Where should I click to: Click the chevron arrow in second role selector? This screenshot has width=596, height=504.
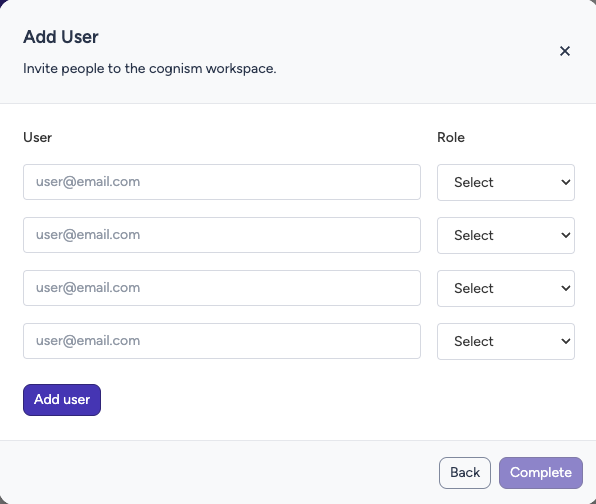pyautogui.click(x=566, y=235)
